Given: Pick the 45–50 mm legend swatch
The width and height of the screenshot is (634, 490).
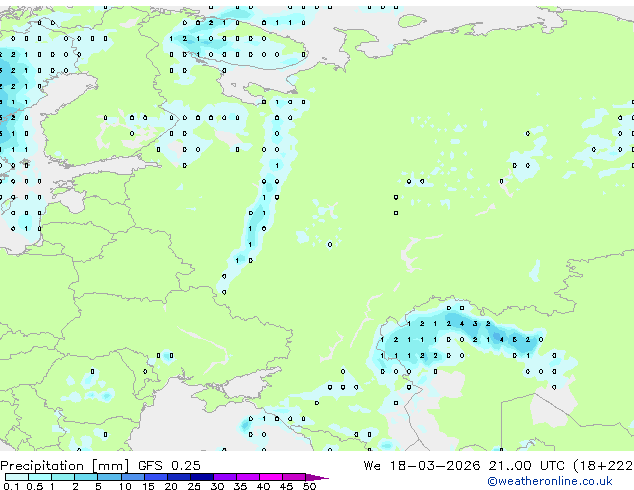Looking at the screenshot, I should 294,477.
